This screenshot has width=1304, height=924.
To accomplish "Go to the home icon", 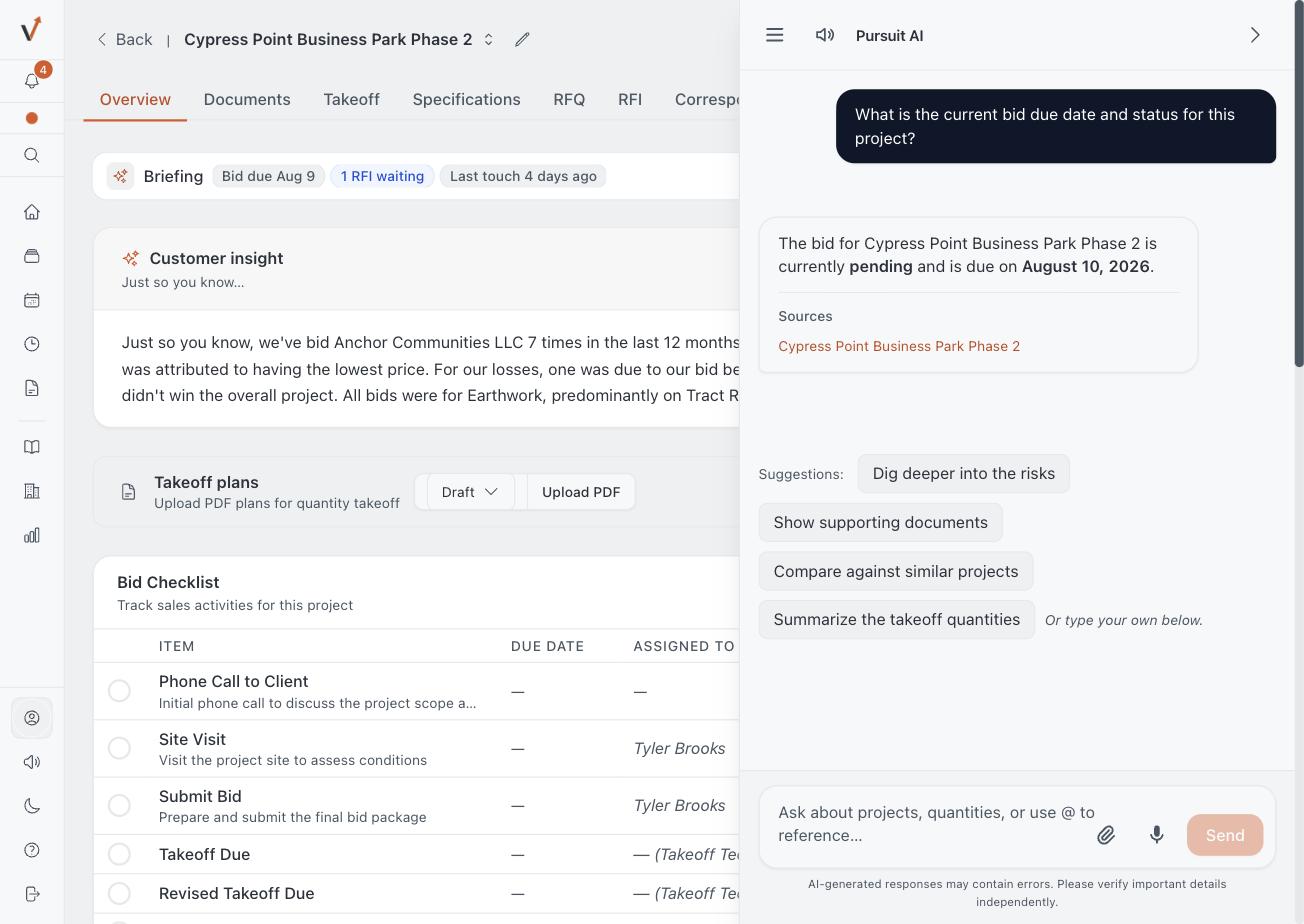I will click(x=32, y=212).
